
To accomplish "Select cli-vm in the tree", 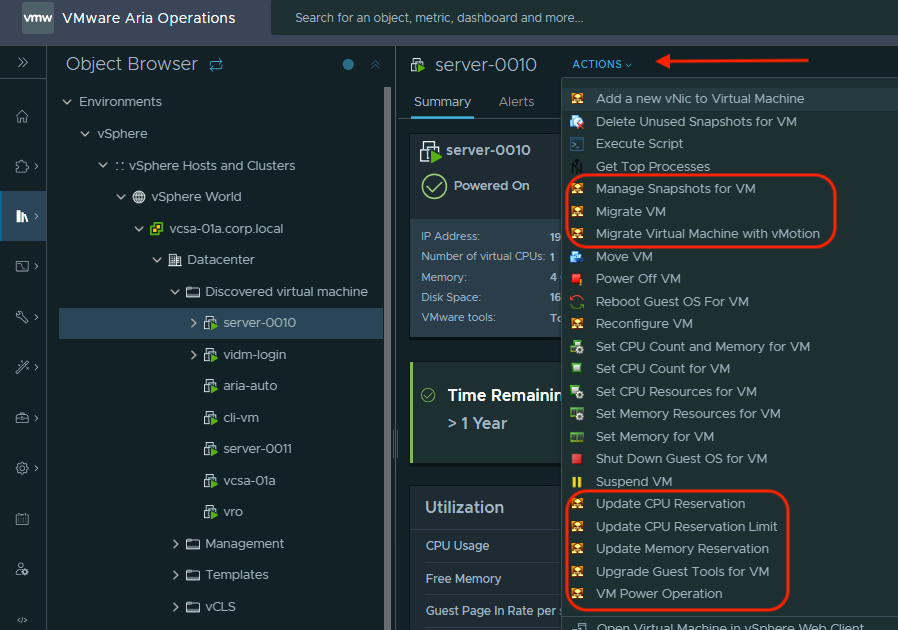I will 241,418.
